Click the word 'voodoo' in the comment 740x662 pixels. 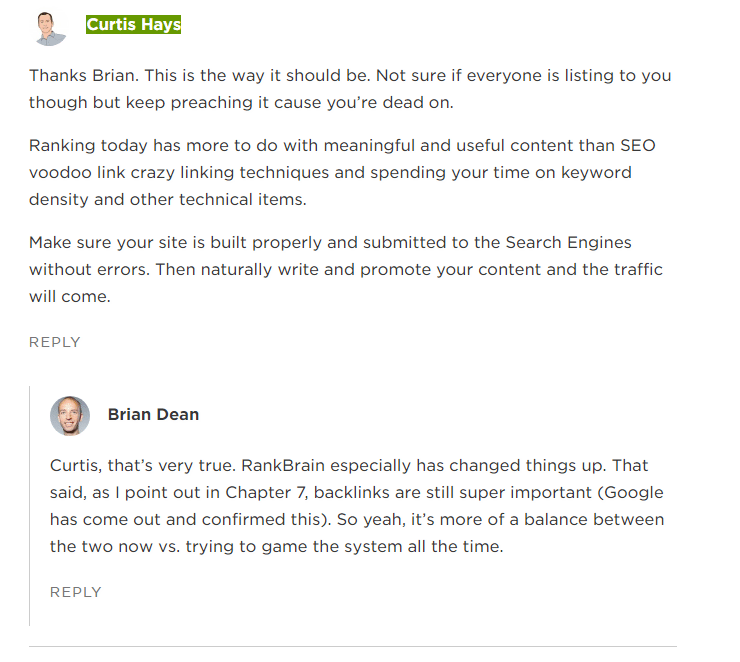point(60,173)
